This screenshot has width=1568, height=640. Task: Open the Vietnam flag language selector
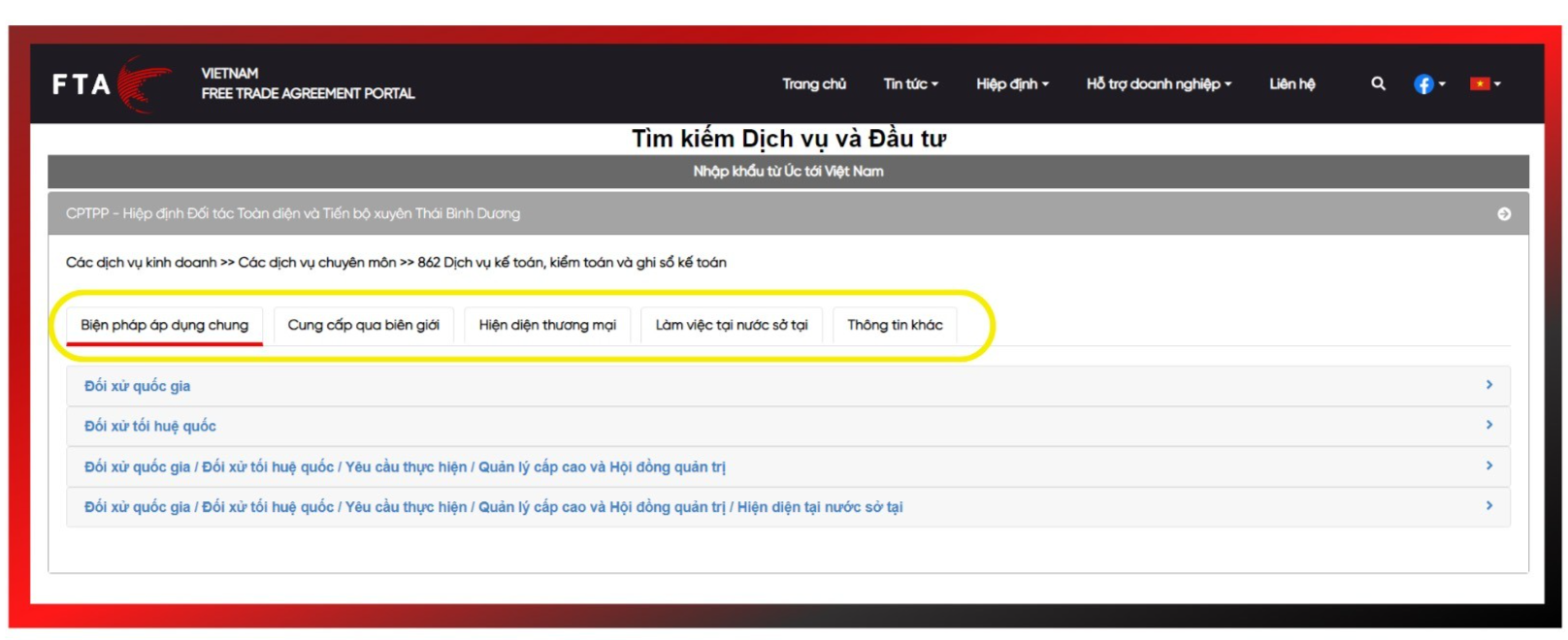[x=1486, y=84]
